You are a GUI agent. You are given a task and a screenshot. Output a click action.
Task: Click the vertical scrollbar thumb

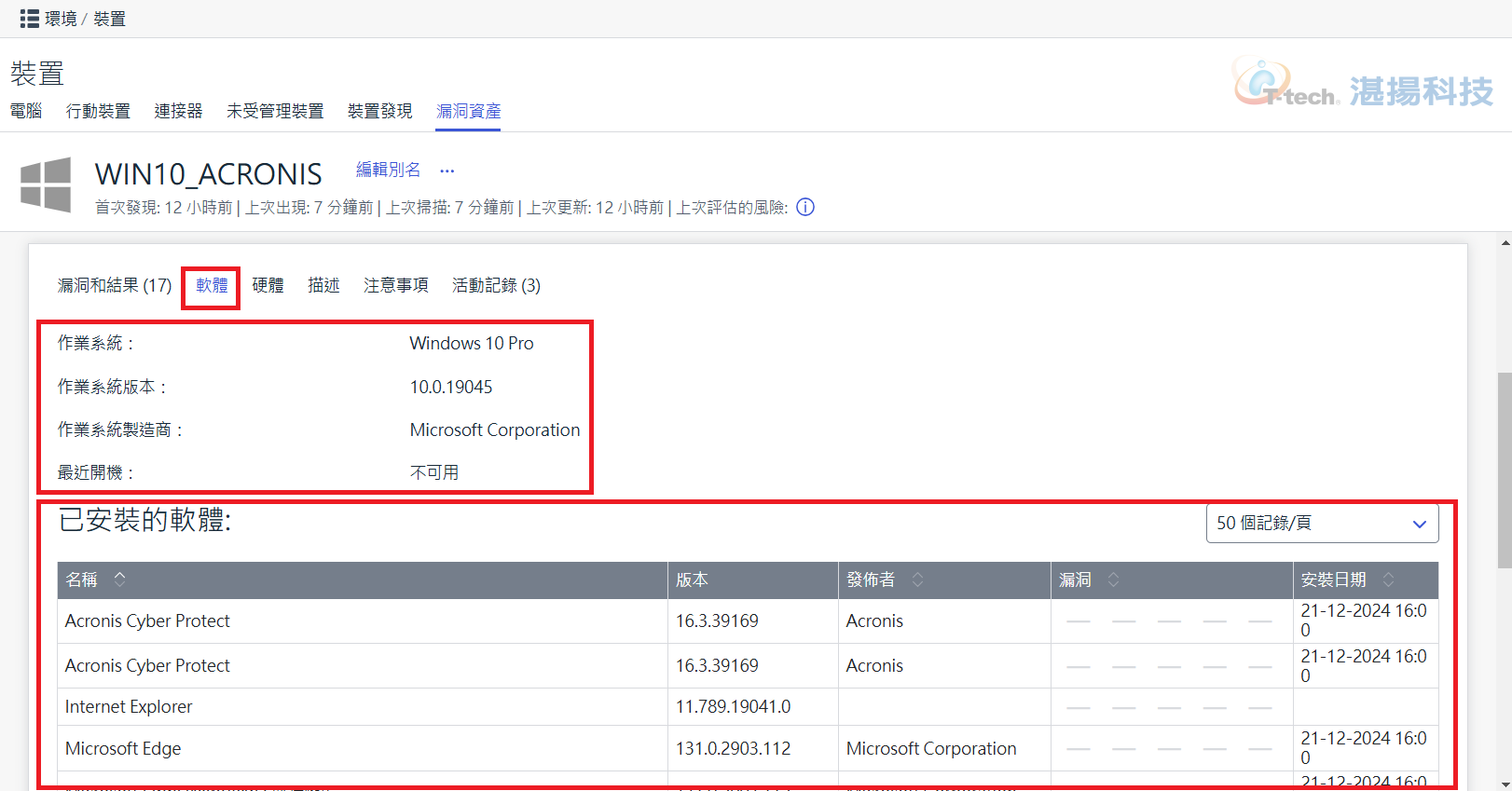(x=1505, y=470)
